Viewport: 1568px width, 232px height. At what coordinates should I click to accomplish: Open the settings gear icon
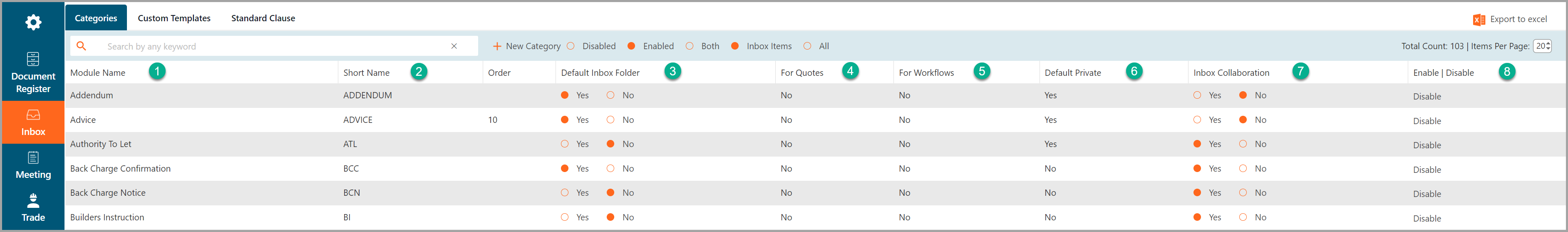[33, 22]
